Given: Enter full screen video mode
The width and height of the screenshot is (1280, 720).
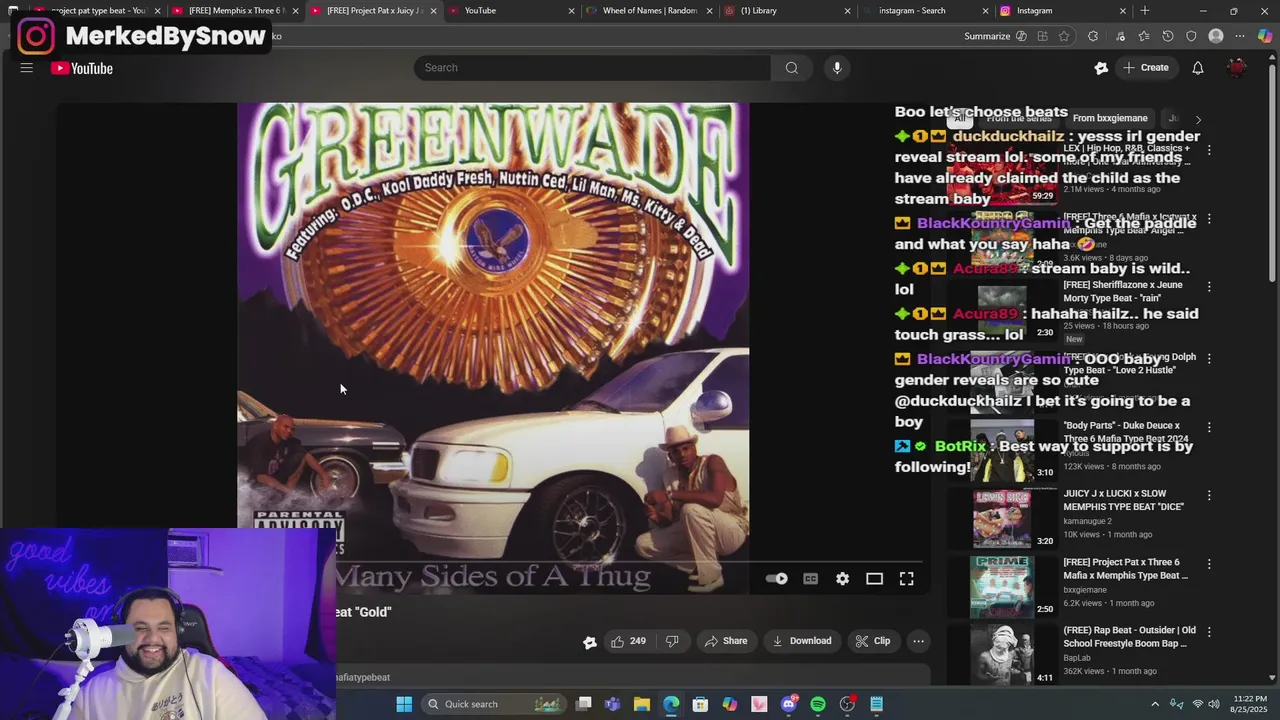Looking at the screenshot, I should coord(906,579).
